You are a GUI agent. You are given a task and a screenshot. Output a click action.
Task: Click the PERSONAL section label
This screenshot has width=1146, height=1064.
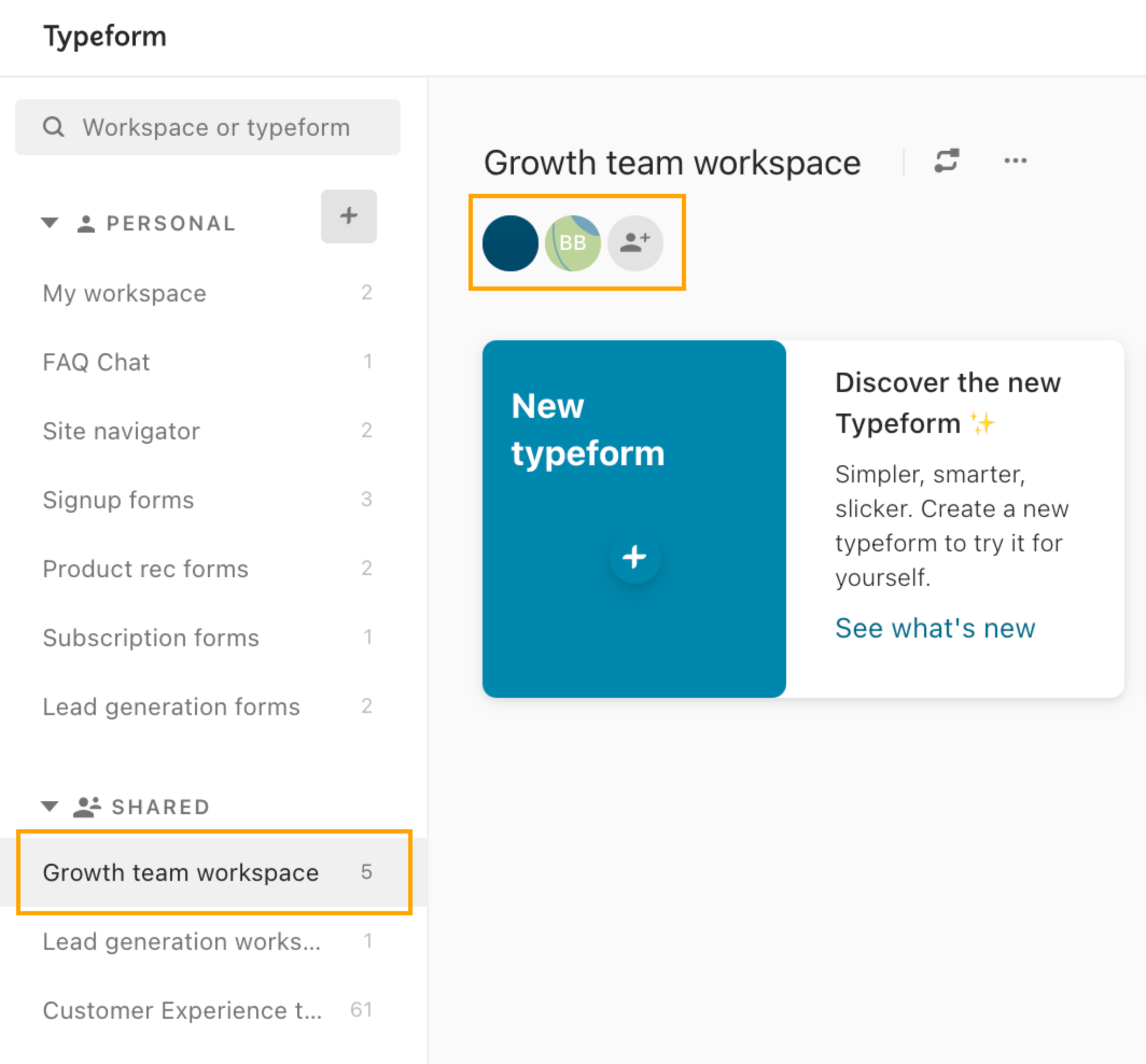pyautogui.click(x=172, y=223)
